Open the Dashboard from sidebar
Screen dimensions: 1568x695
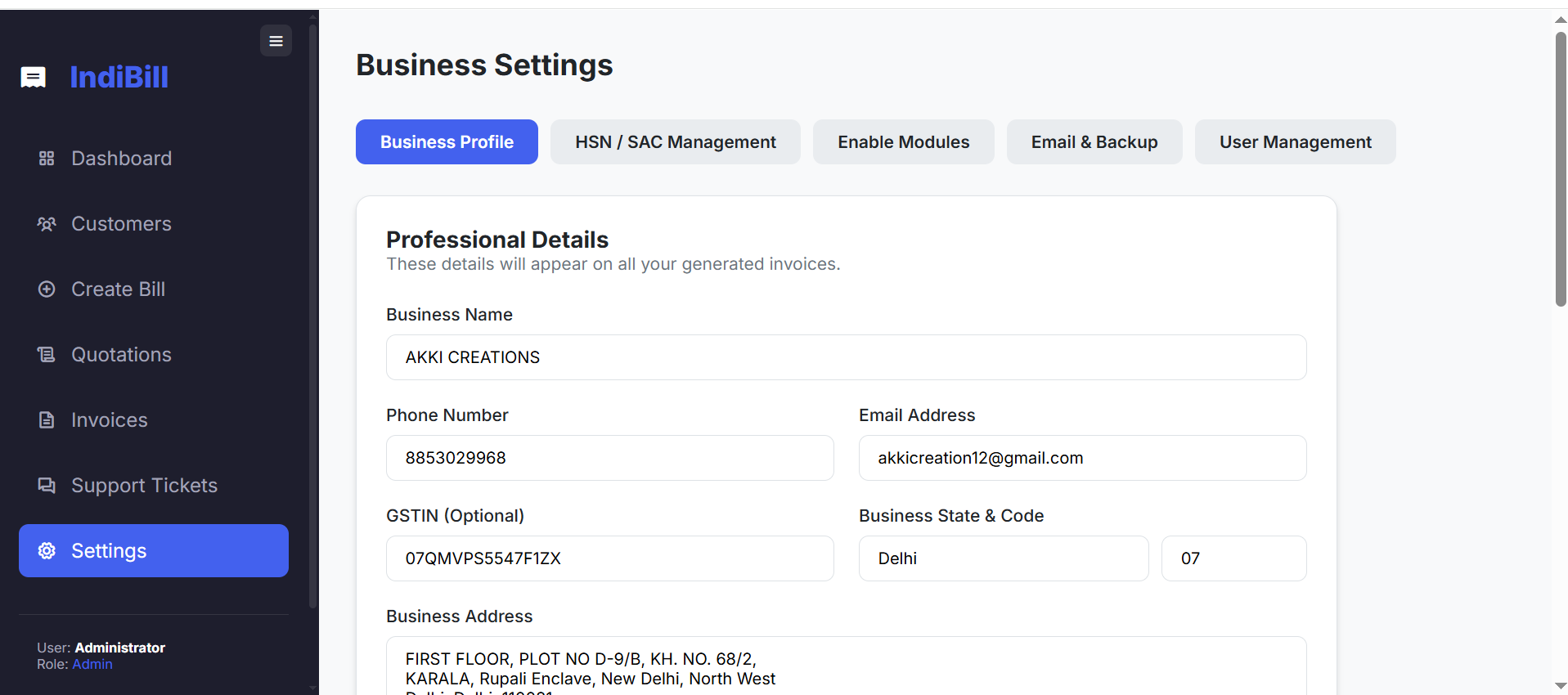[x=47, y=158]
